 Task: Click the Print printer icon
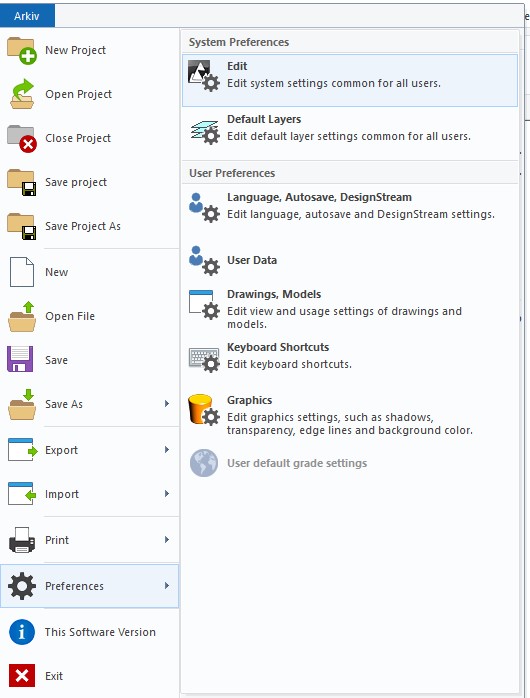[22, 540]
